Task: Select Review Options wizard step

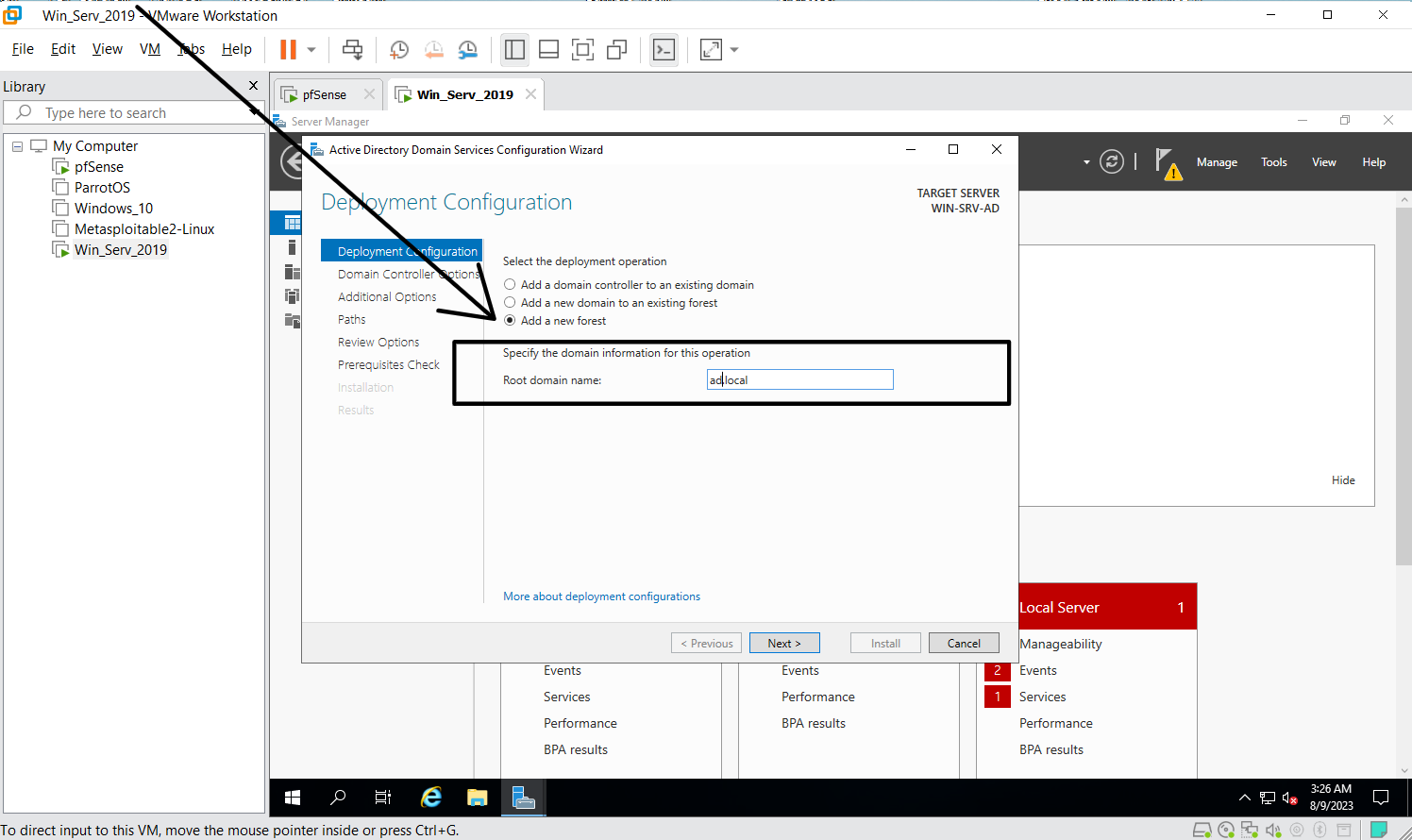Action: (x=378, y=342)
